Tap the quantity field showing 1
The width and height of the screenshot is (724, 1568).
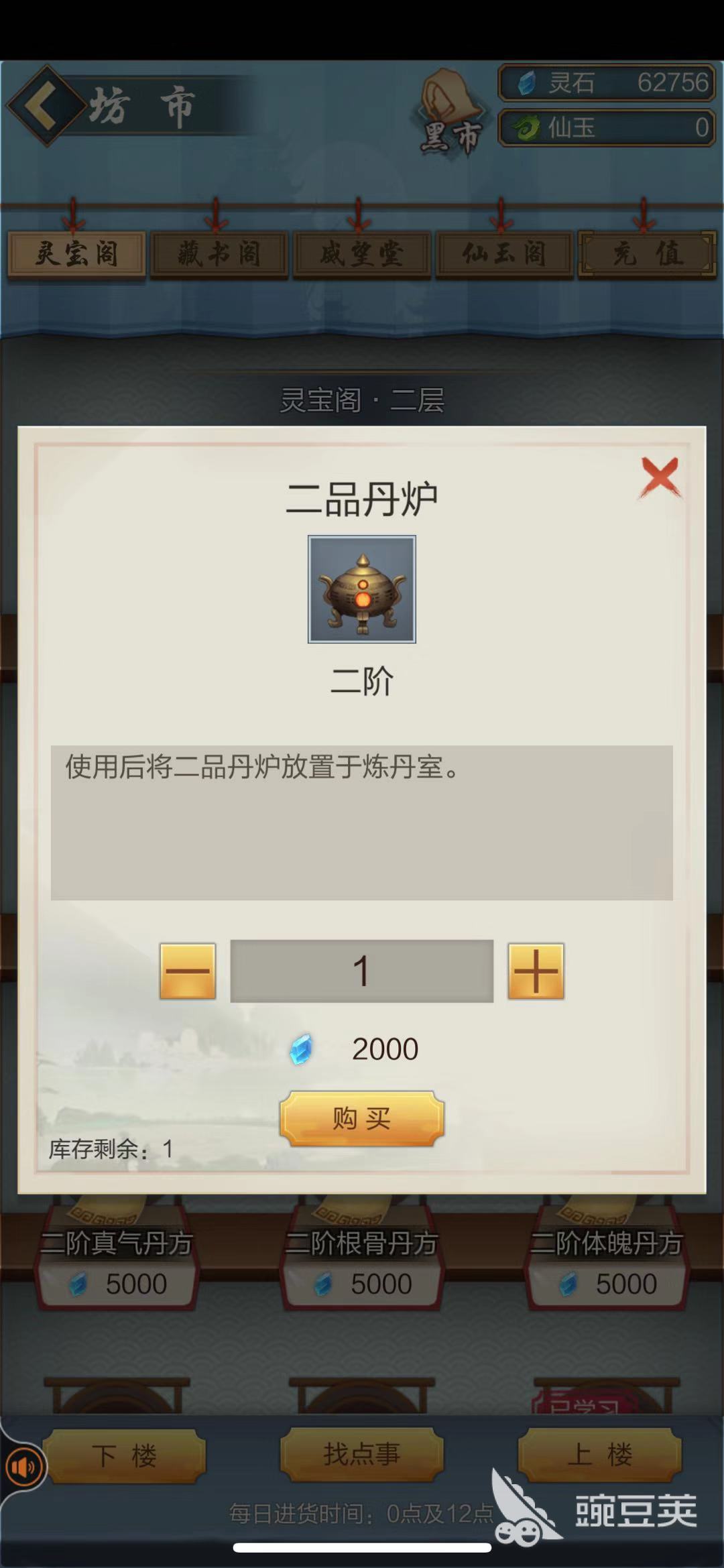(x=362, y=971)
